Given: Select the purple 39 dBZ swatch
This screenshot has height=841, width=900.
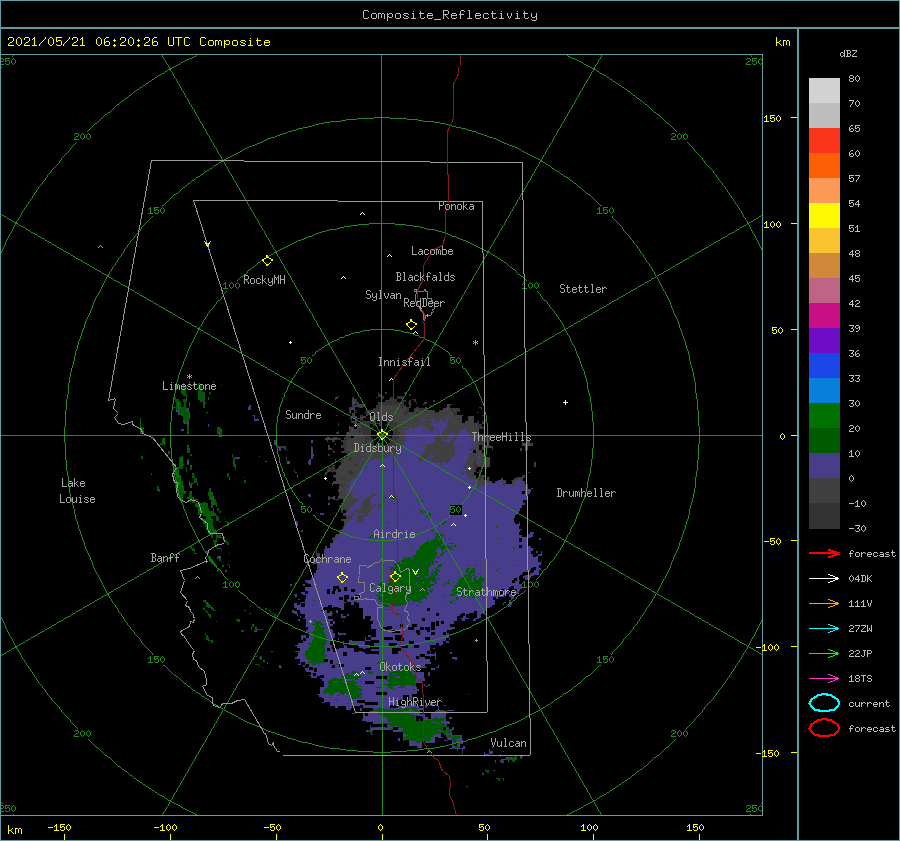Looking at the screenshot, I should pos(824,340).
